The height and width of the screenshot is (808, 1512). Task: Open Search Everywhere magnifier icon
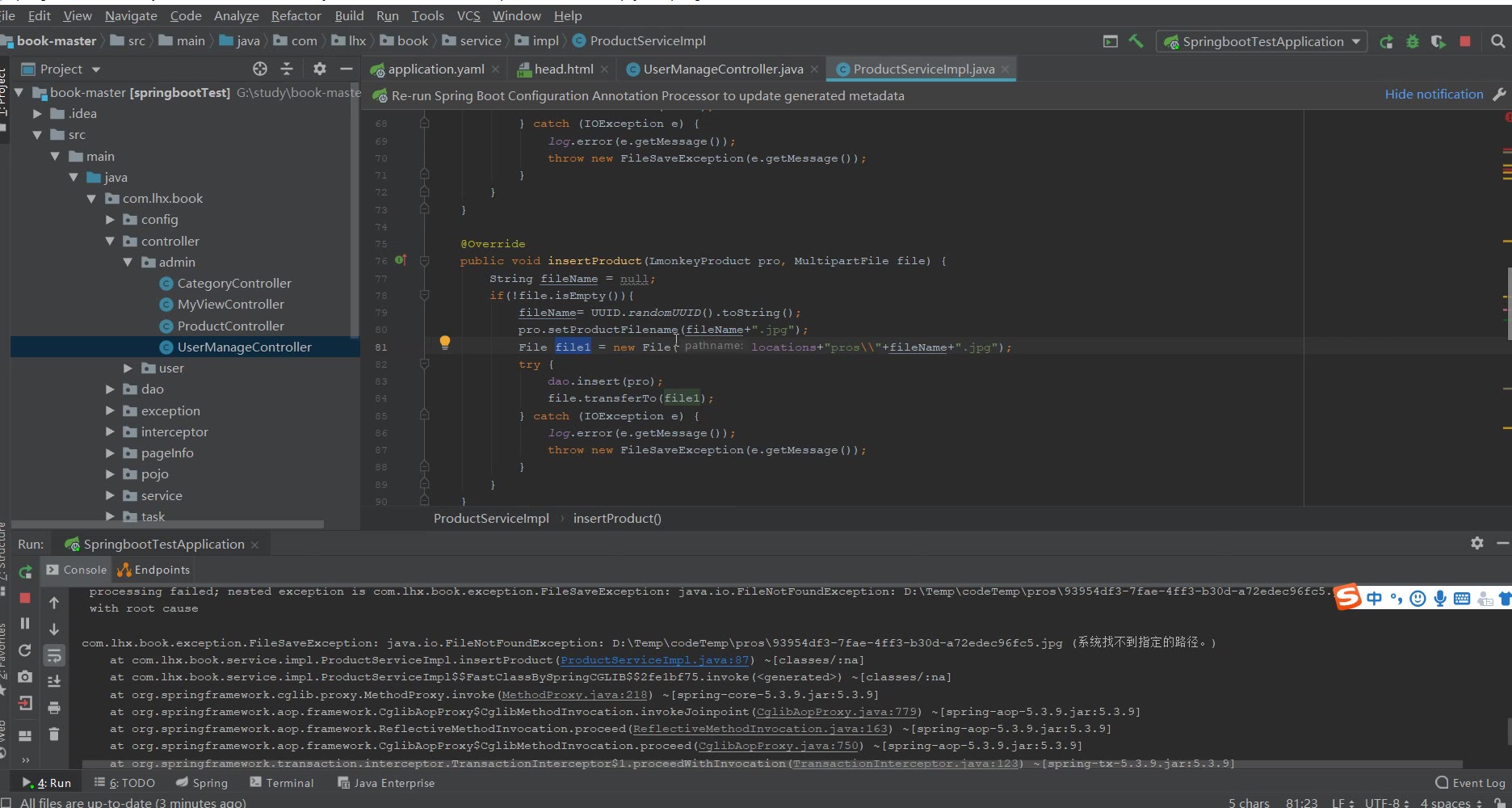(1497, 41)
